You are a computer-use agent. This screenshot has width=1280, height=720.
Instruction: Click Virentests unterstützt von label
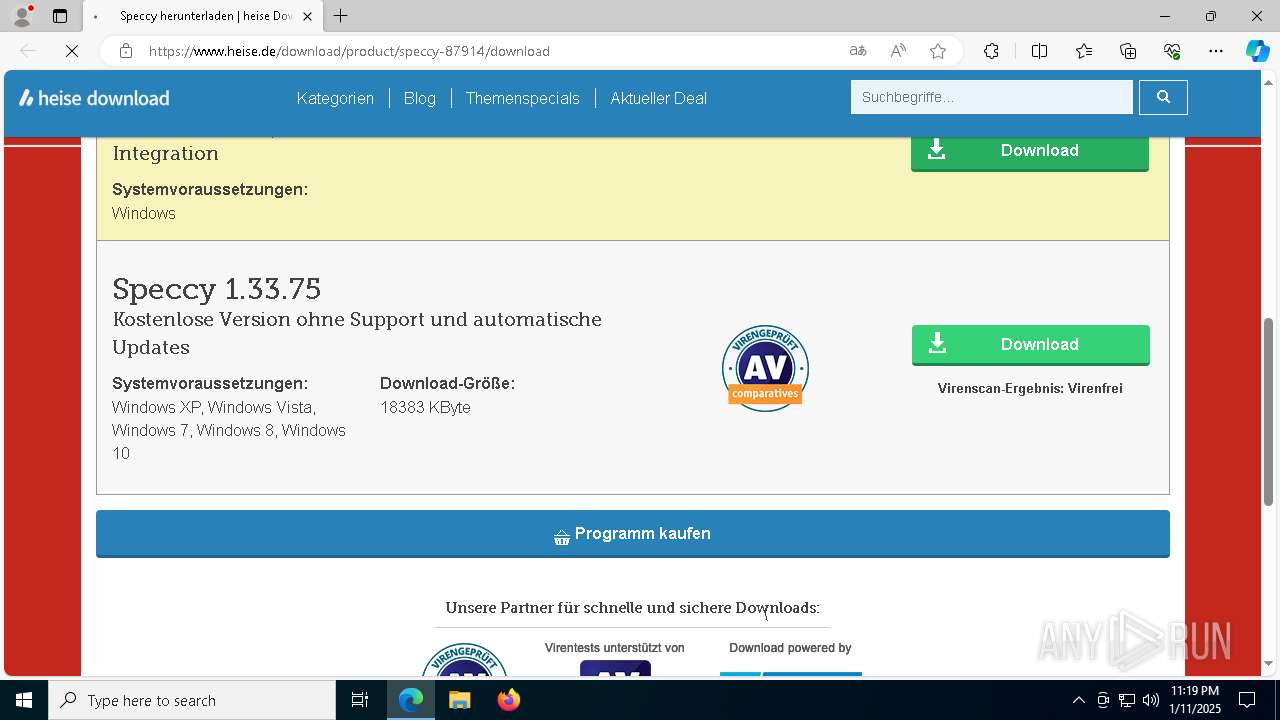pyautogui.click(x=614, y=648)
